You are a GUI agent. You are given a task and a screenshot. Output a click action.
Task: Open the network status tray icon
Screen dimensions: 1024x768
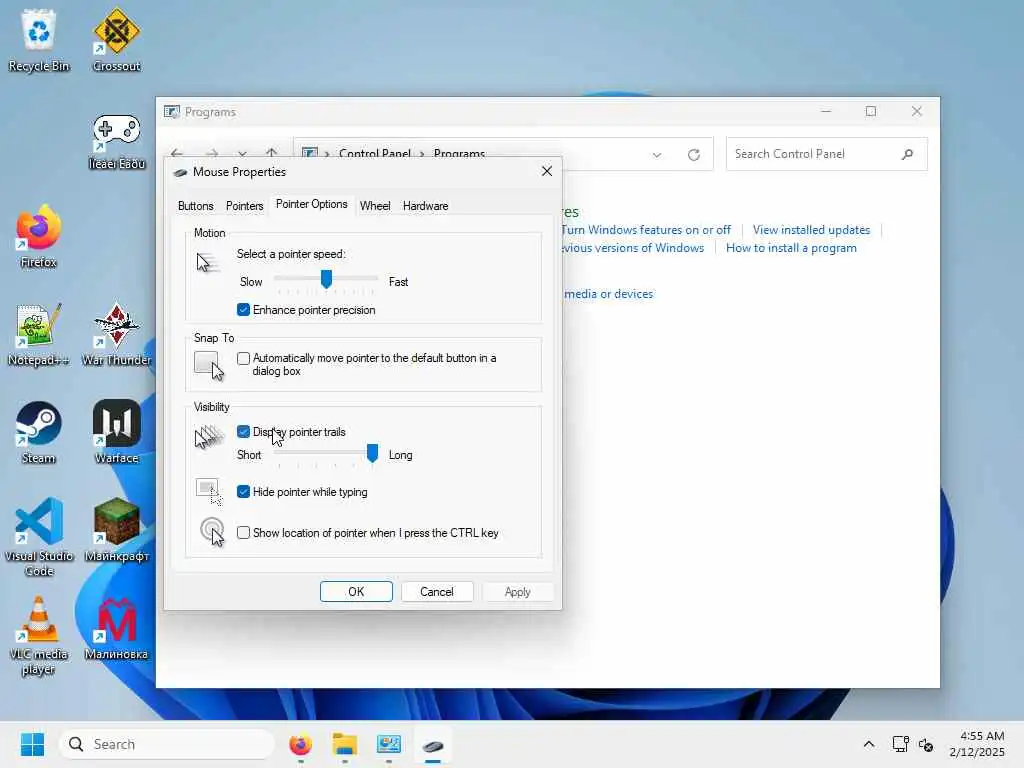pos(901,744)
